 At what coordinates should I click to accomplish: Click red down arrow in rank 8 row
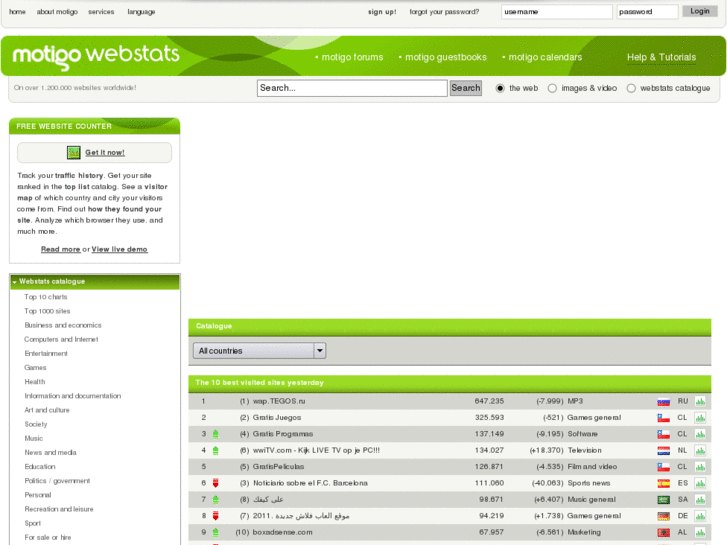tap(216, 516)
